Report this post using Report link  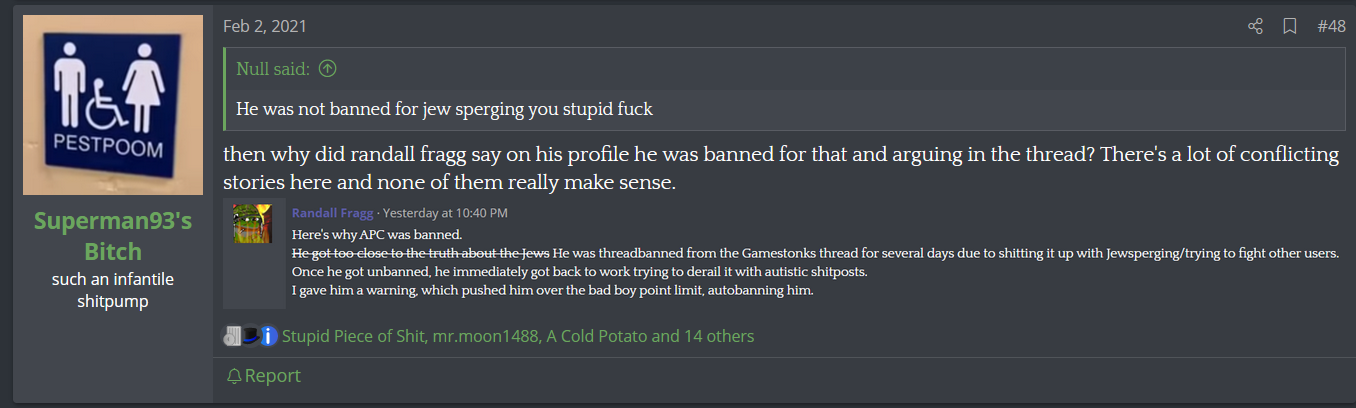(x=264, y=376)
